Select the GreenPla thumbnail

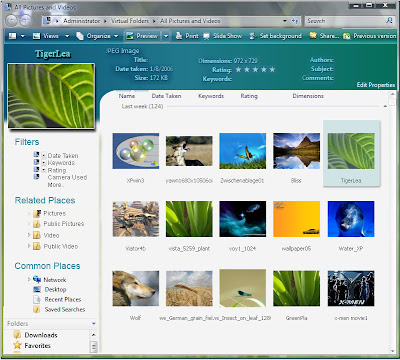tap(296, 288)
